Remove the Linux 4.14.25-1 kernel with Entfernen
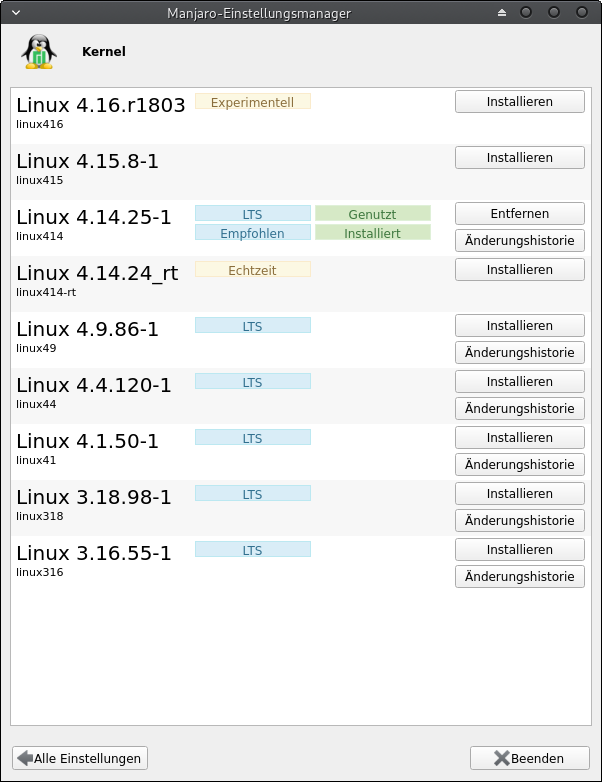602x782 pixels. (x=519, y=214)
